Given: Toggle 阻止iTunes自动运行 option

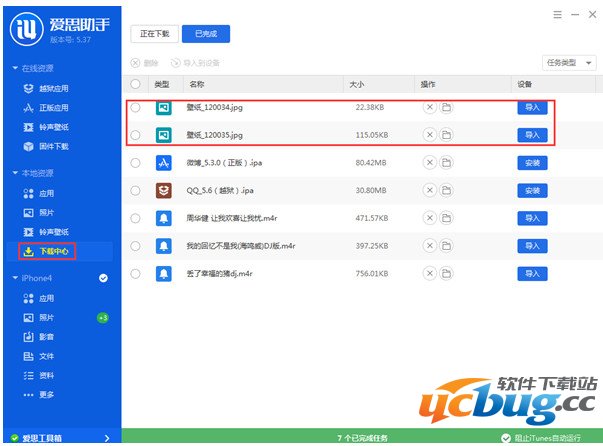Looking at the screenshot, I should click(541, 438).
